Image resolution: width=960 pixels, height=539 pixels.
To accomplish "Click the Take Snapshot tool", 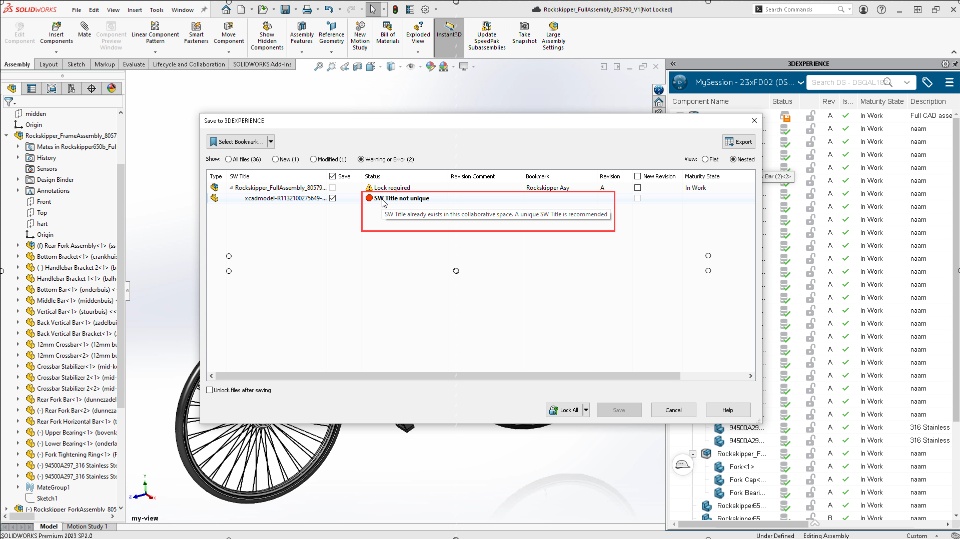I will pos(525,33).
